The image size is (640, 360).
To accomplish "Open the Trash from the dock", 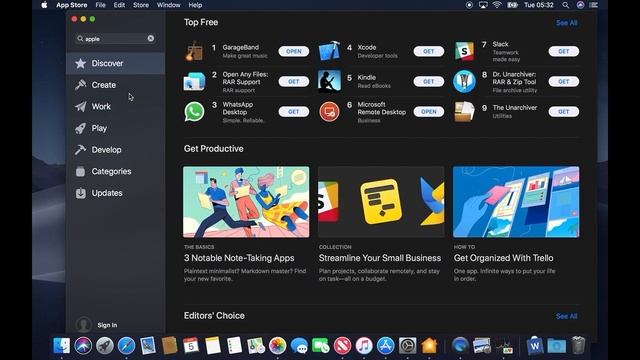I will click(578, 346).
